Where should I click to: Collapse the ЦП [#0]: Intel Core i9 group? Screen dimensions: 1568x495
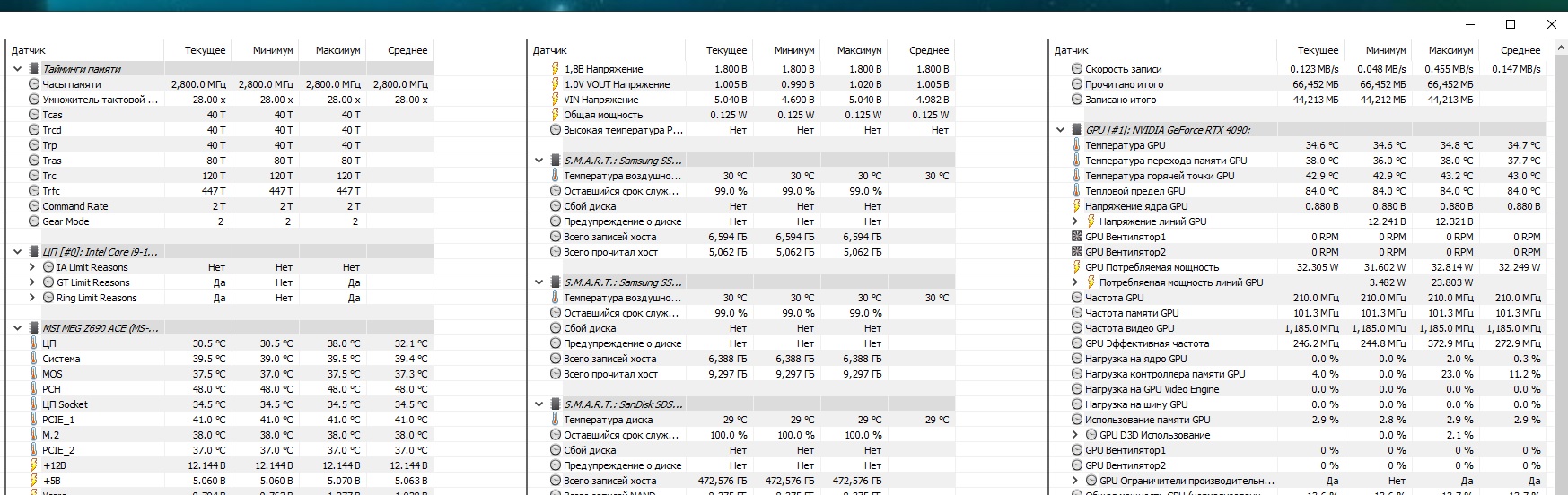click(x=17, y=252)
